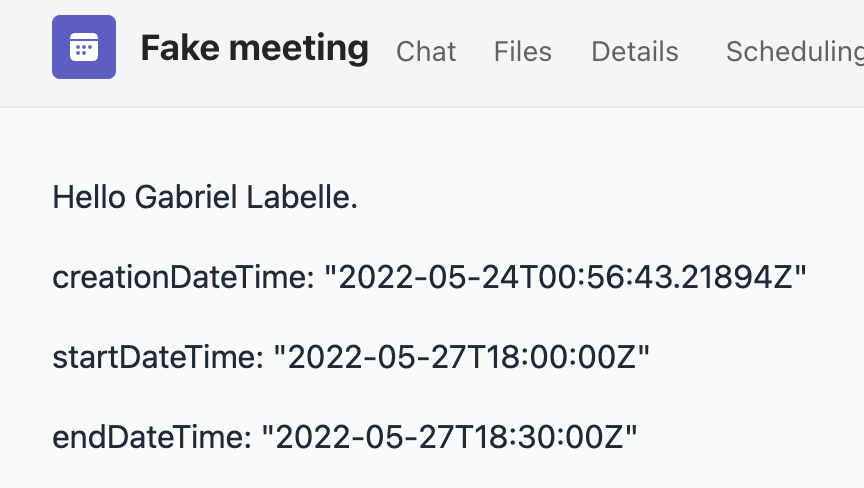Click the creationDateTime label
The height and width of the screenshot is (488, 864).
tap(183, 277)
